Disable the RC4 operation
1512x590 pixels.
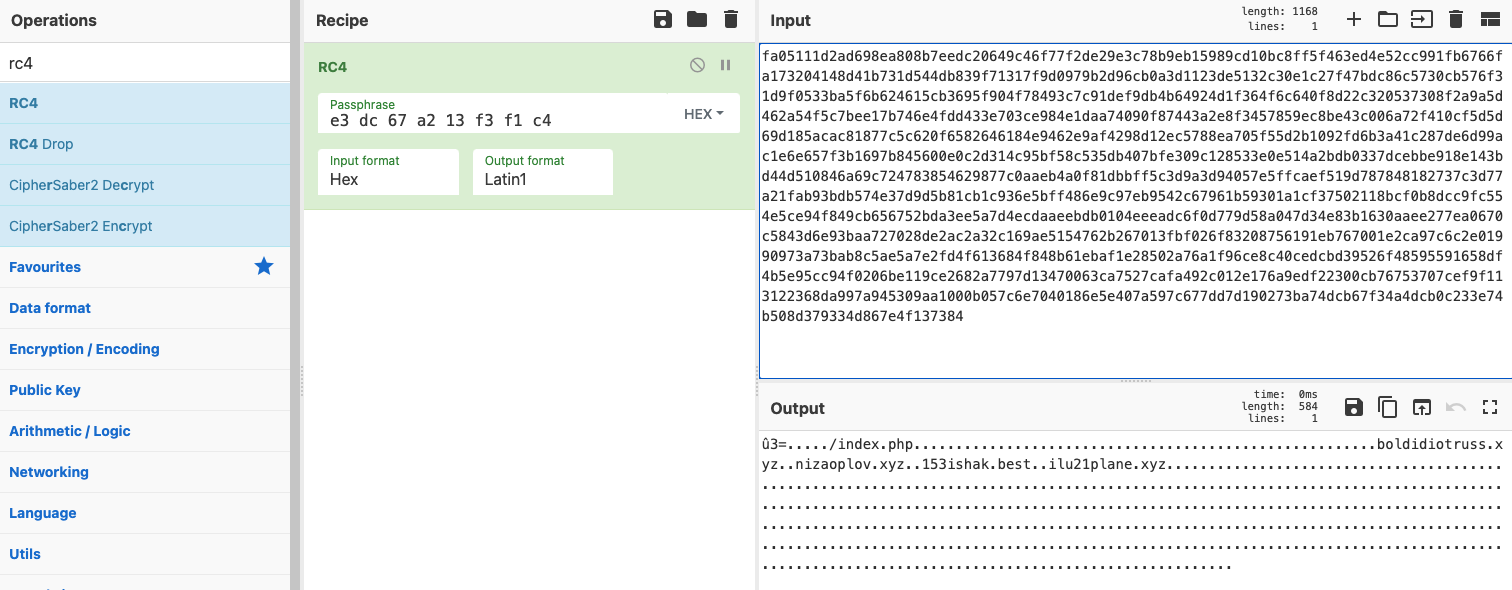click(697, 65)
